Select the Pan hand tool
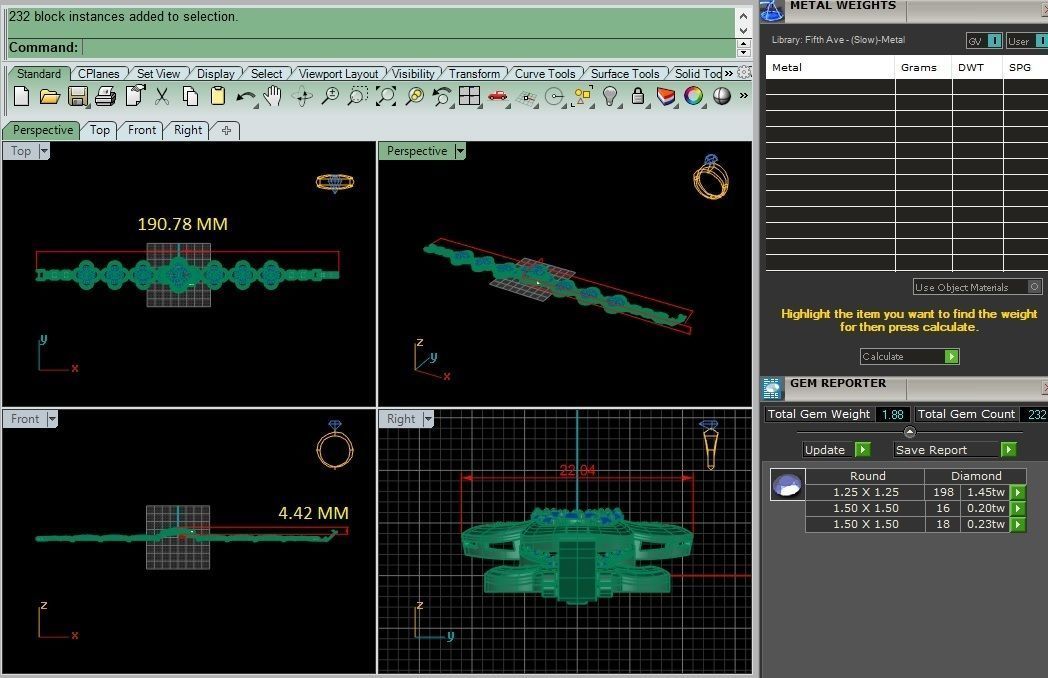The width and height of the screenshot is (1048, 678). point(272,97)
